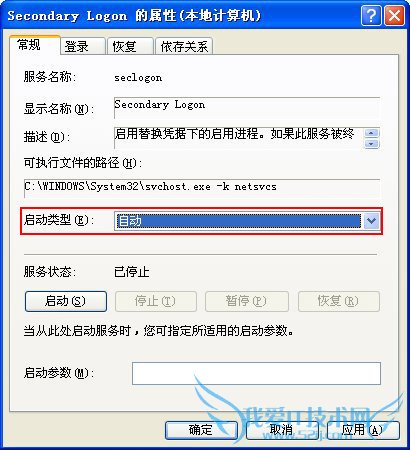Viewport: 410px width, 450px height.
Task: Click the question mark help button in title bar
Action: (x=371, y=16)
